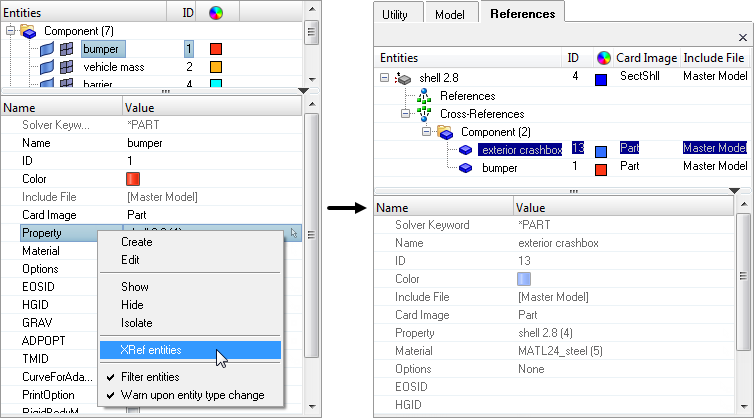754x418 pixels.
Task: Click scroll-down arrow of left property table
Action: click(x=312, y=406)
